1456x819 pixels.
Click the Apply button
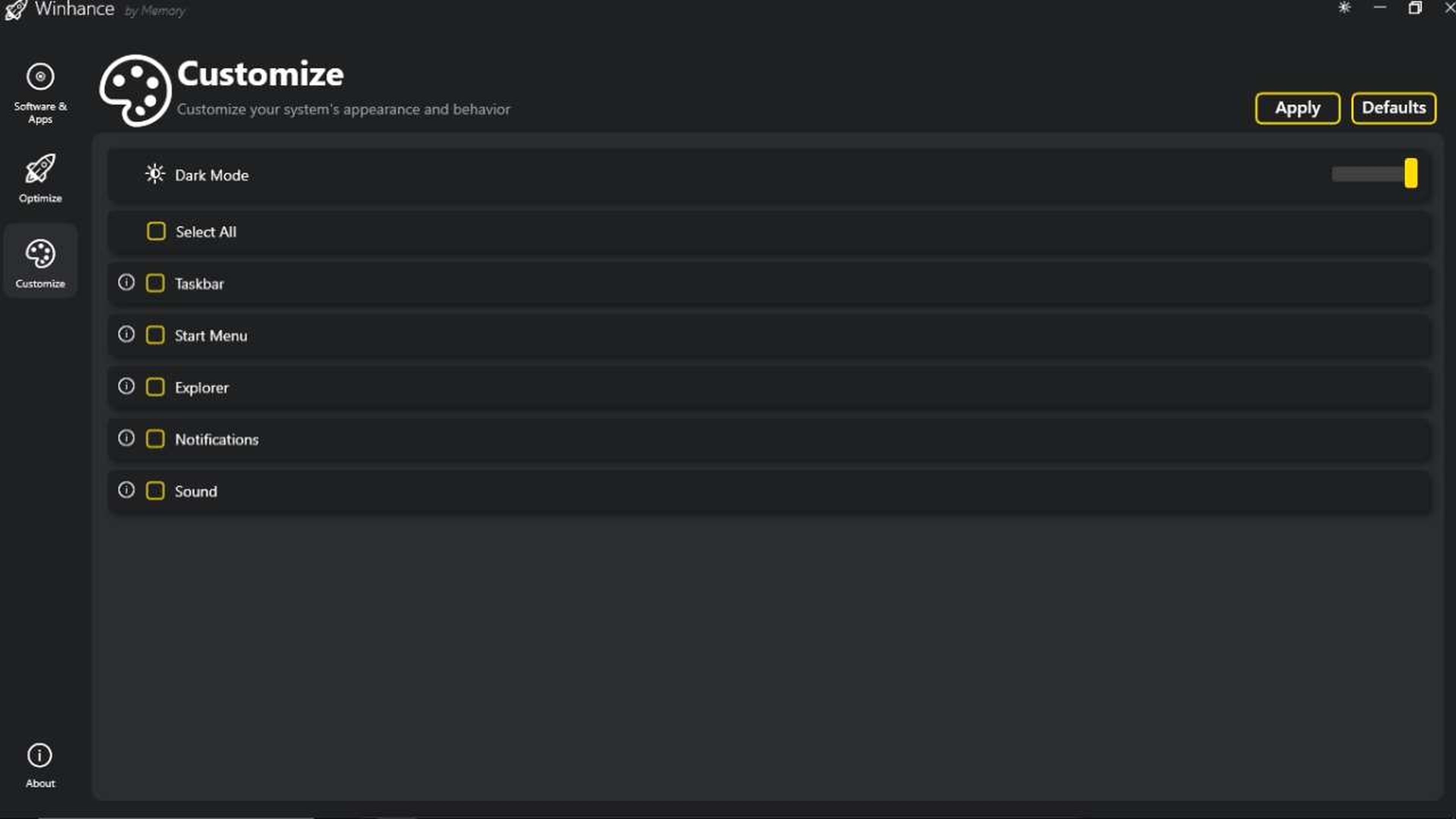pyautogui.click(x=1297, y=107)
